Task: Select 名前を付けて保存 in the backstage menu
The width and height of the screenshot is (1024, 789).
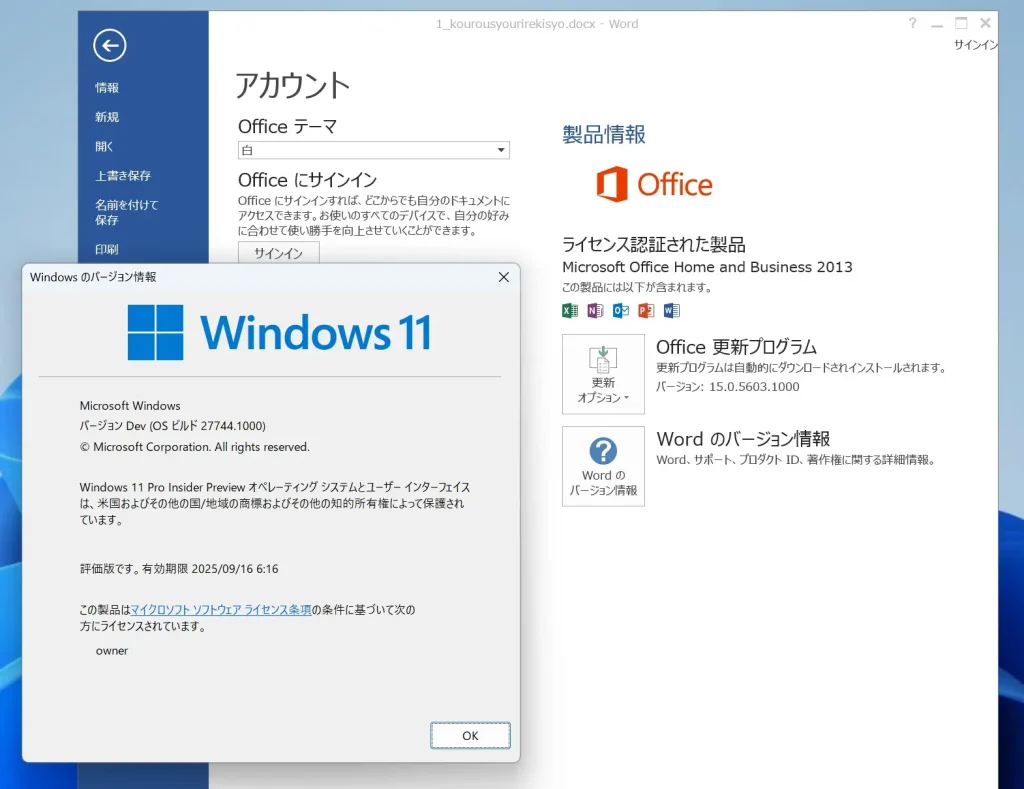Action: 127,212
